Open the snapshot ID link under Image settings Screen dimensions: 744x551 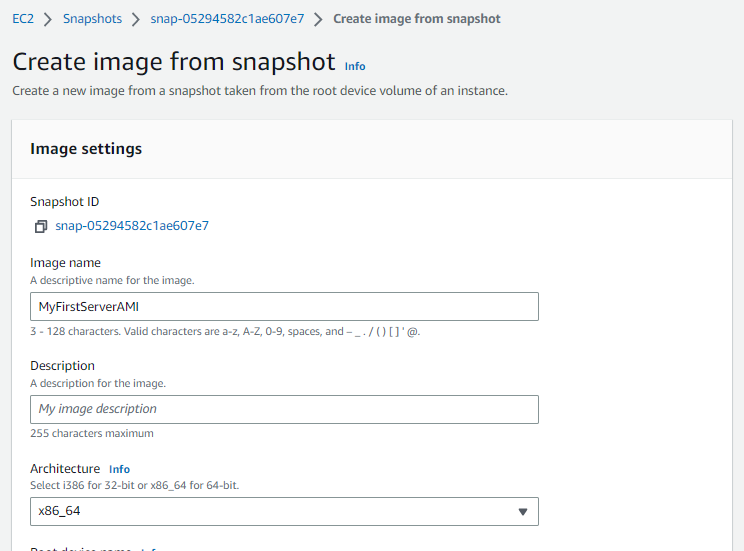(132, 226)
